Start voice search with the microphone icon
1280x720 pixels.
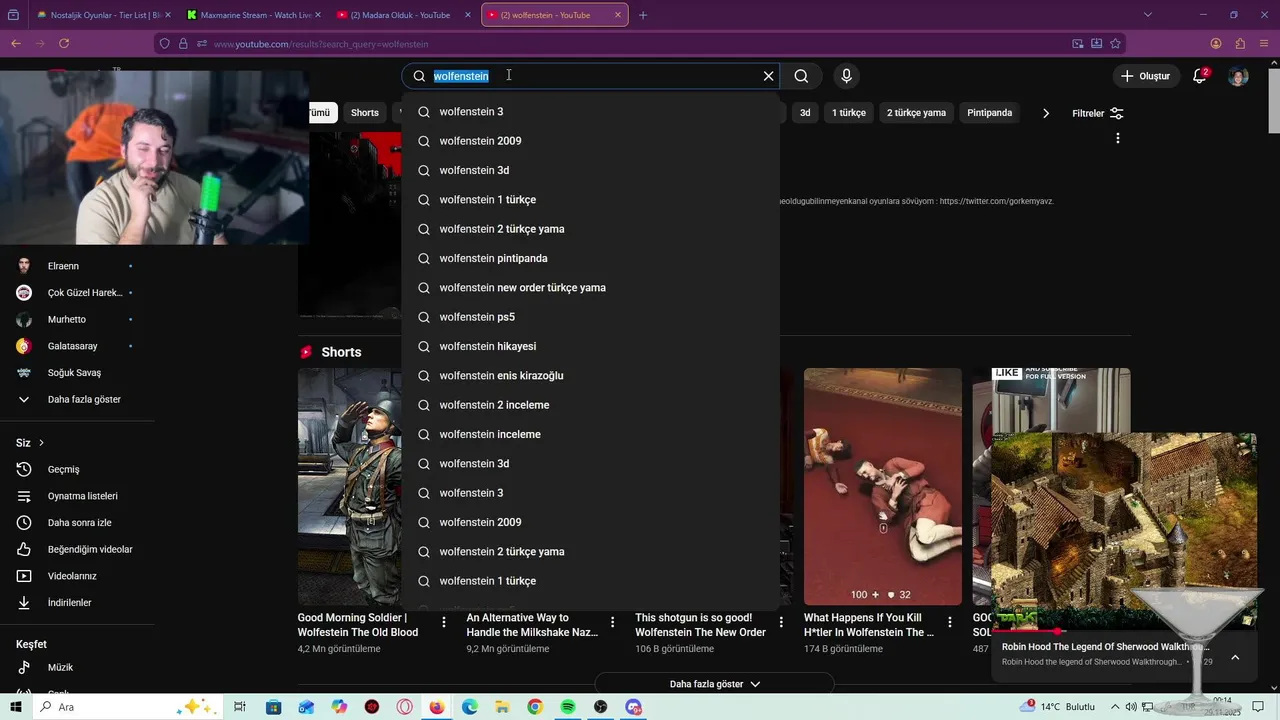tap(846, 76)
